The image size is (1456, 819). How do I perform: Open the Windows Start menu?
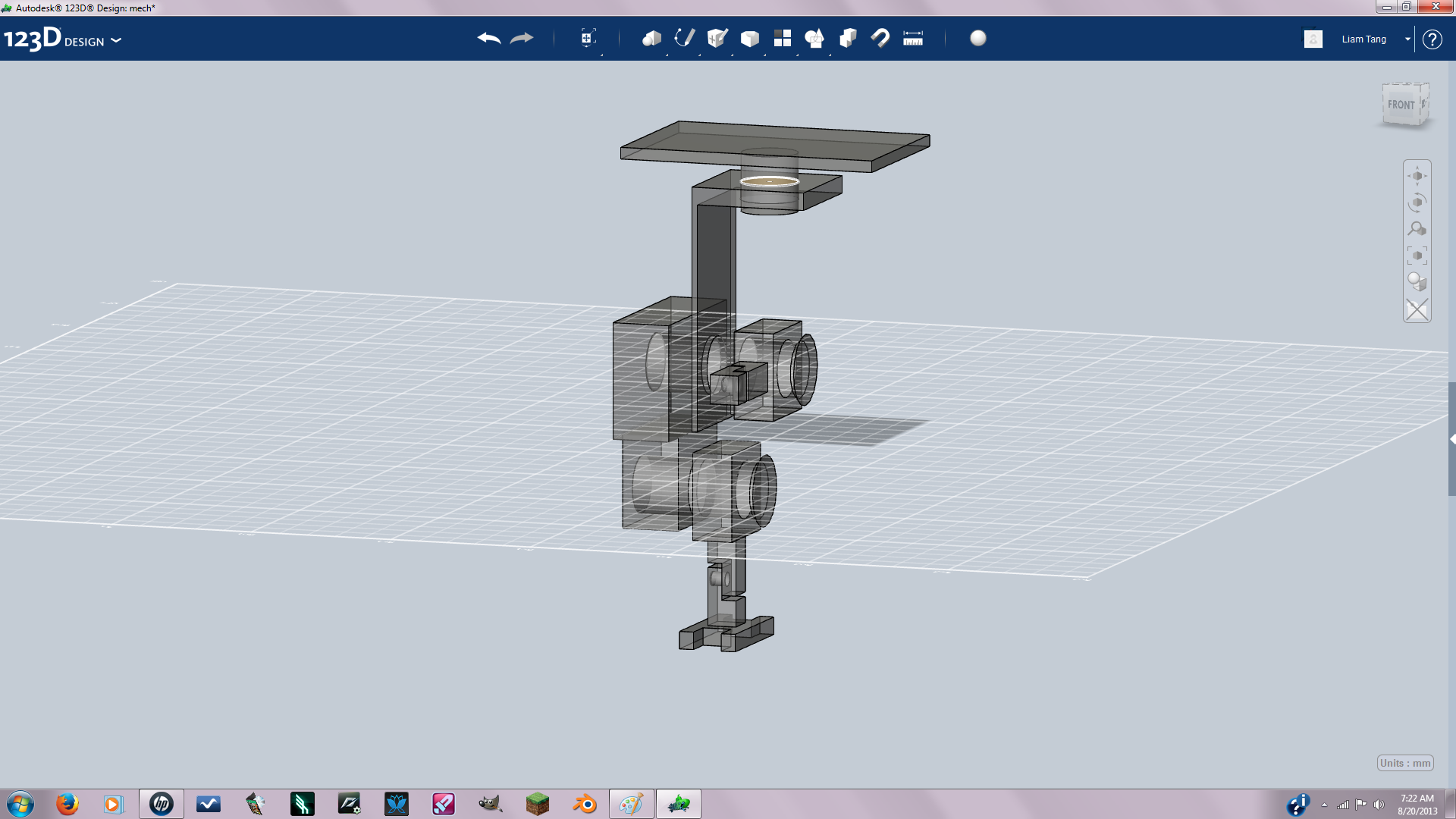[x=20, y=804]
